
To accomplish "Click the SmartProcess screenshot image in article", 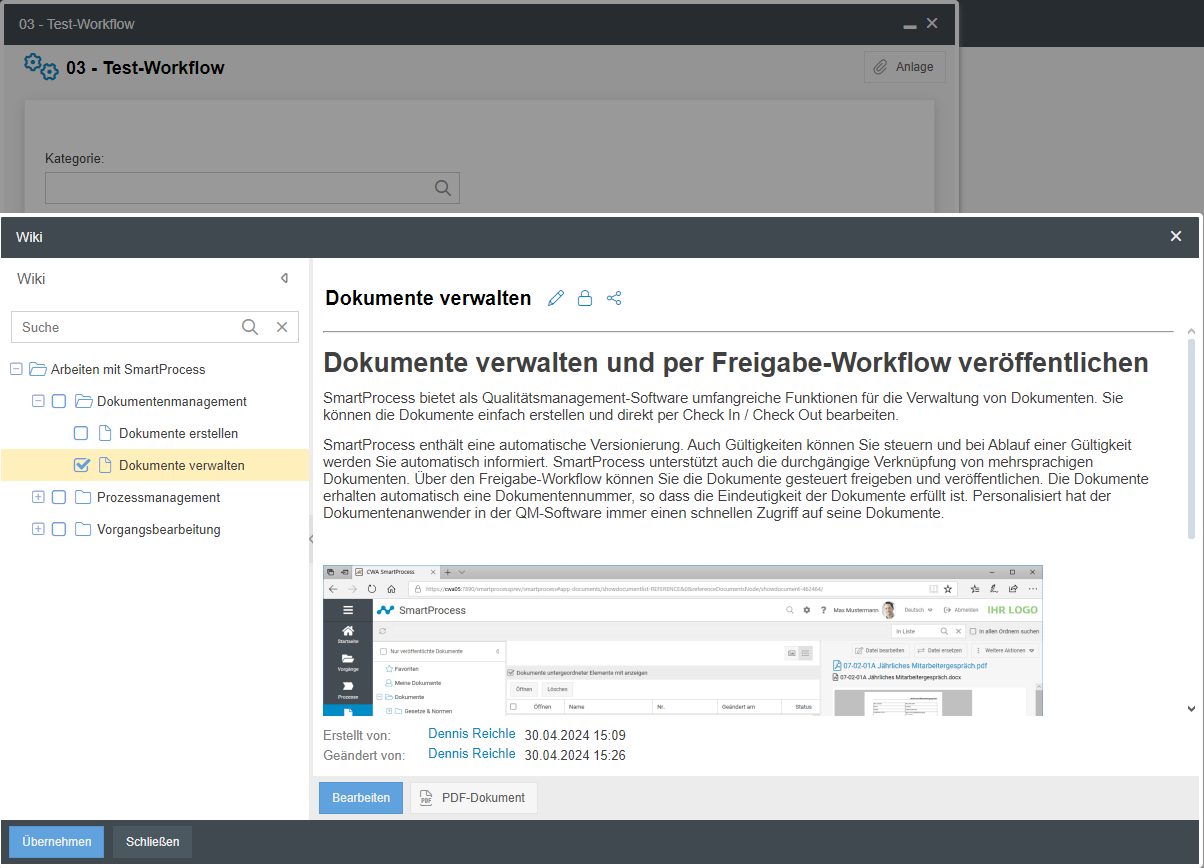I will pos(682,640).
